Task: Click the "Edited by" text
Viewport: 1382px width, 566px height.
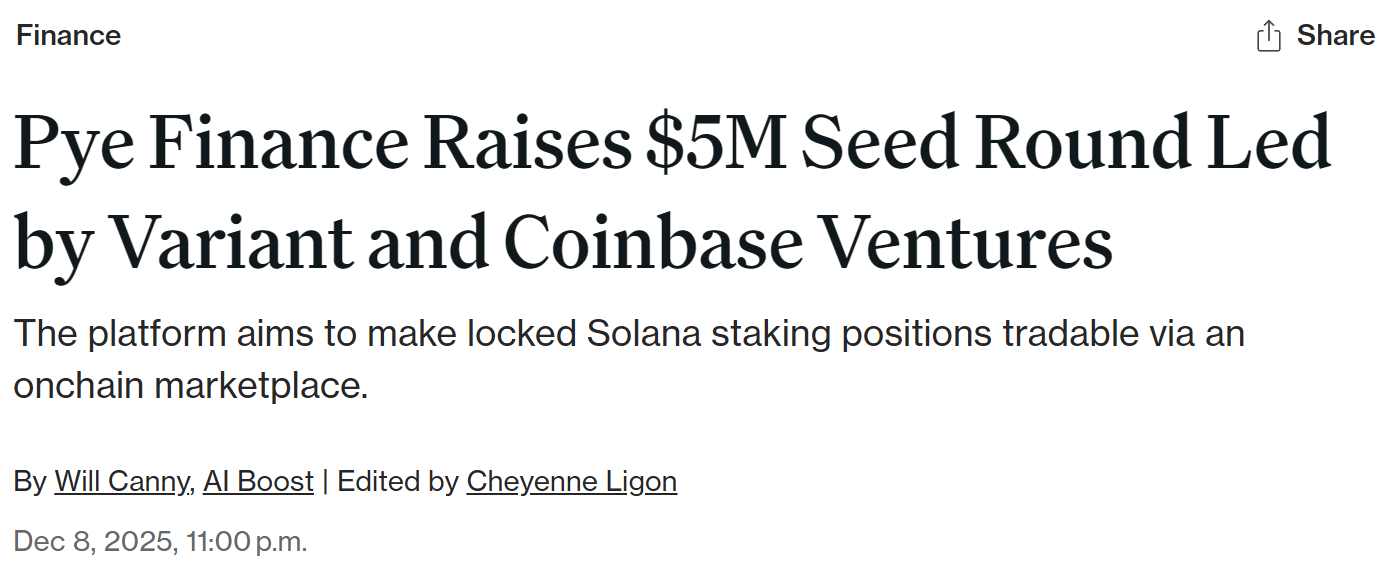Action: click(397, 481)
